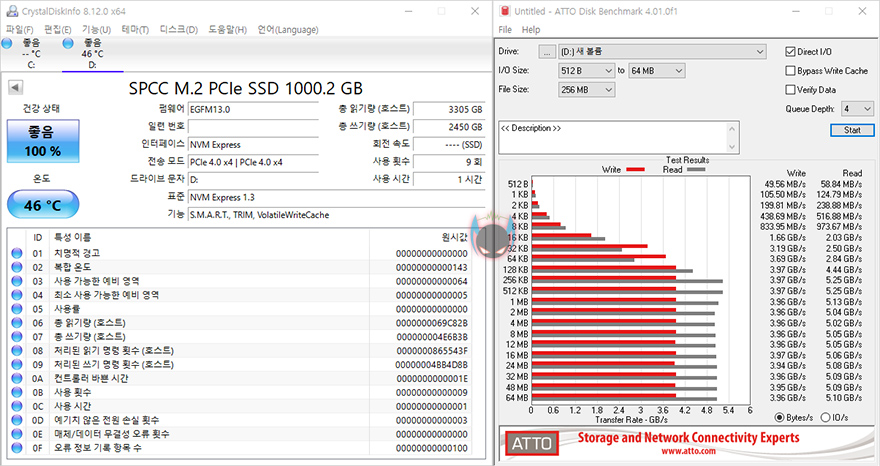Open ATTO Help menu

[531, 30]
